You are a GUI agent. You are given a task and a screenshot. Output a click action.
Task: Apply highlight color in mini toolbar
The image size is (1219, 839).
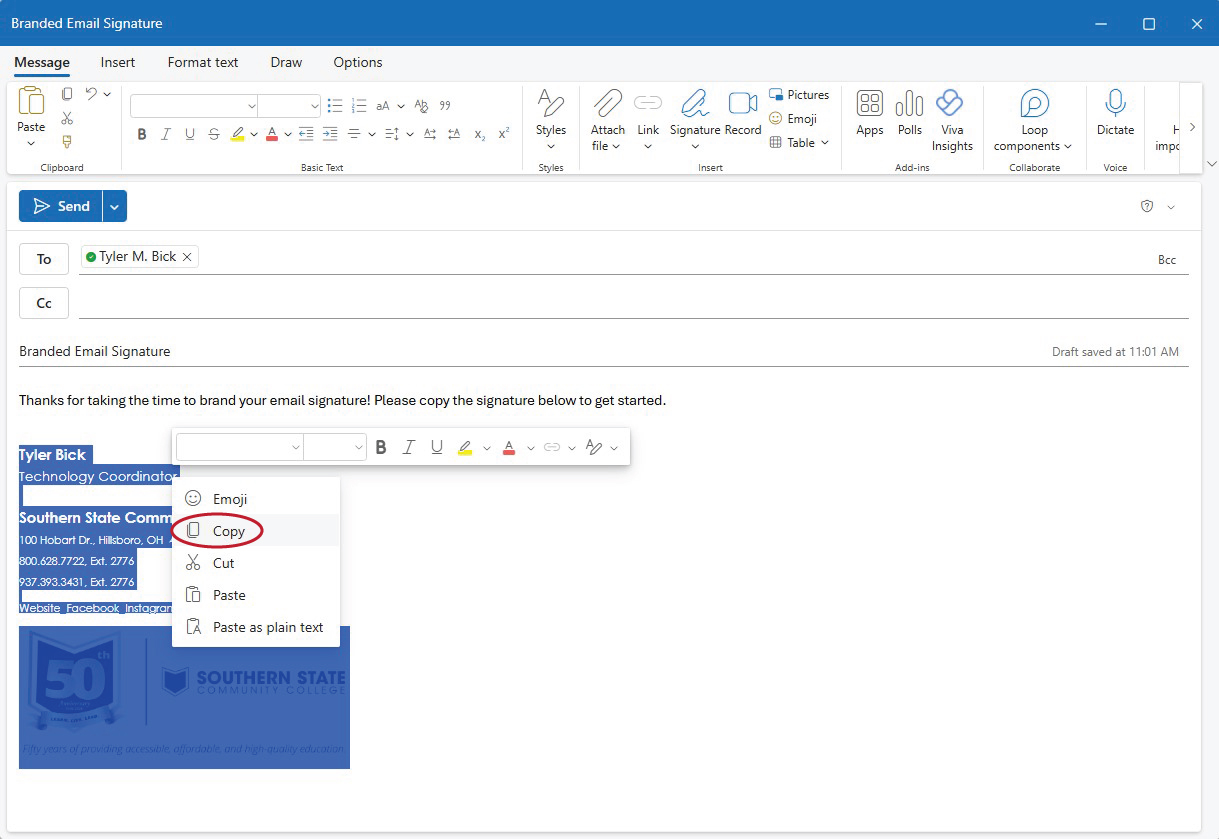(464, 448)
